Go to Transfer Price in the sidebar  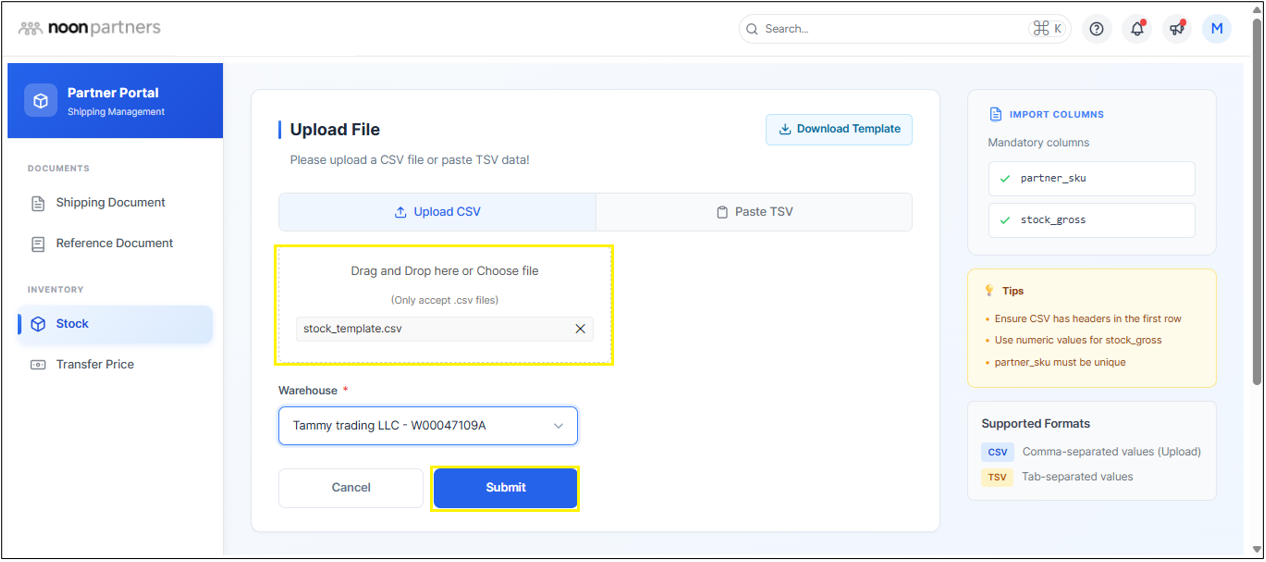point(94,365)
